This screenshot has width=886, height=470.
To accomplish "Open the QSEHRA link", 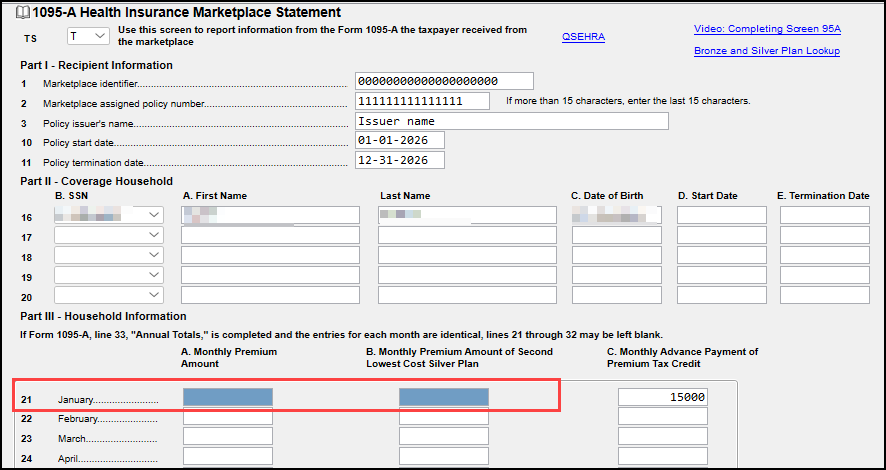I will [583, 37].
